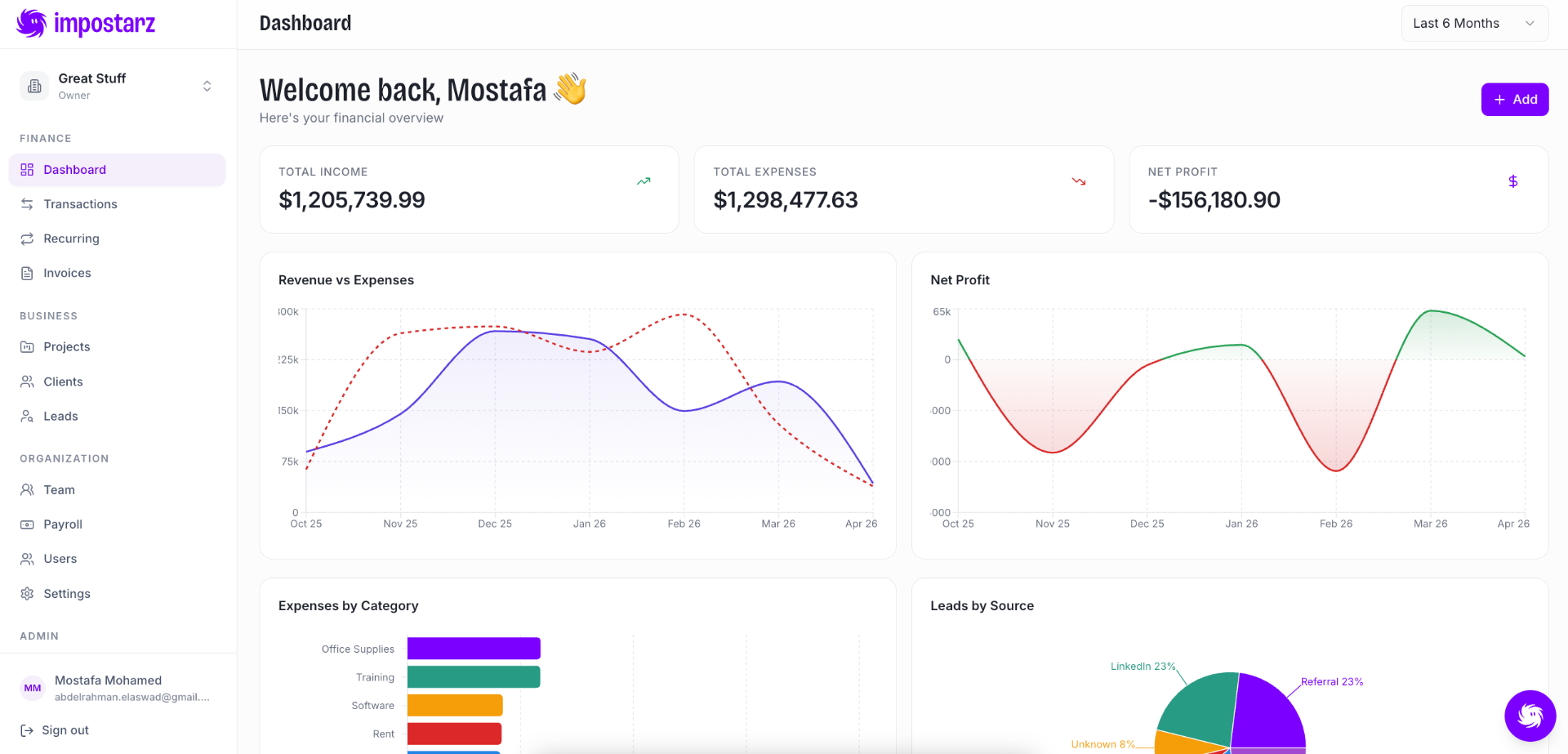Go to the Invoices section

pyautogui.click(x=67, y=273)
